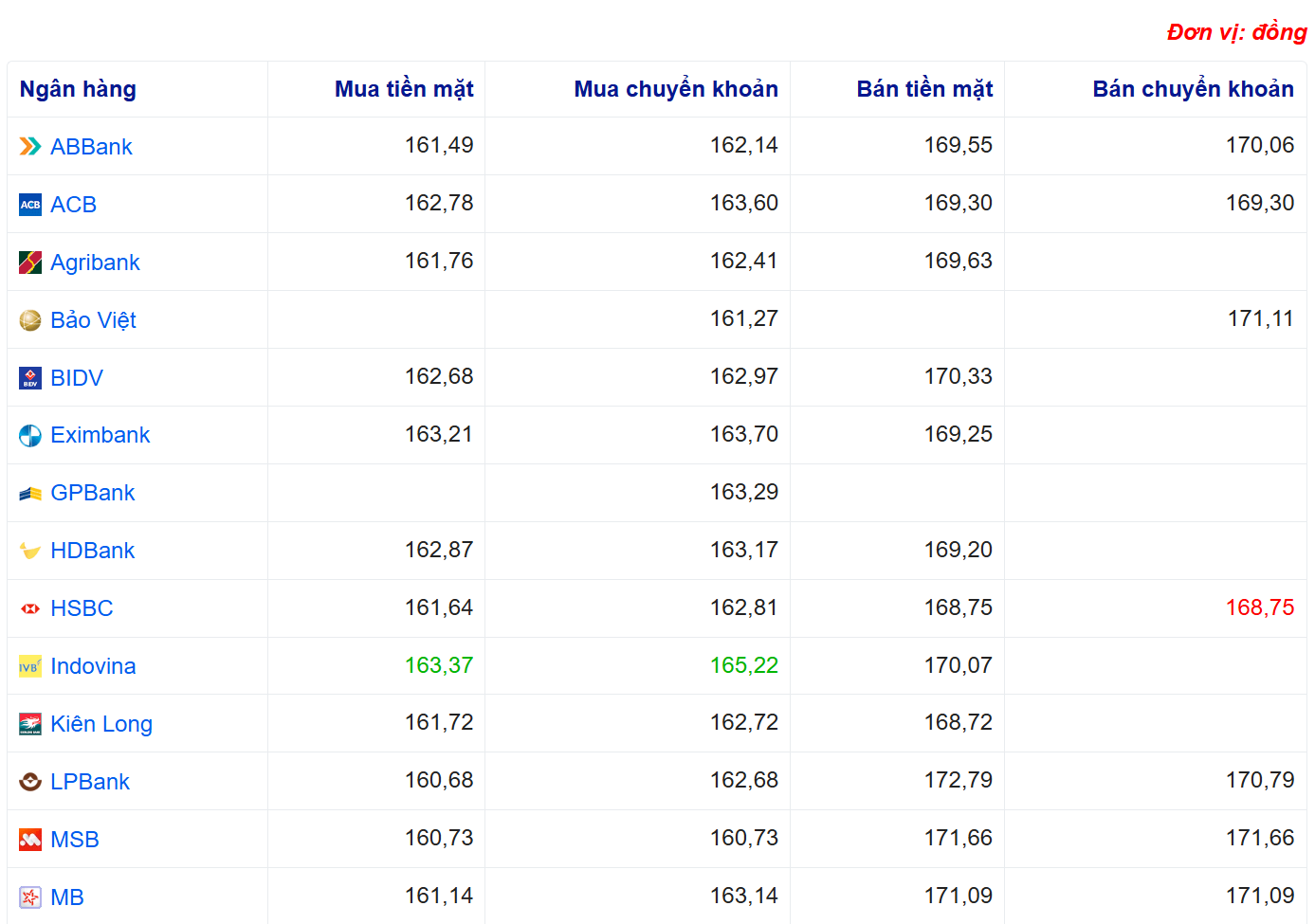Sort by Mua chuyển khoản column header
The width and height of the screenshot is (1315, 924).
click(675, 89)
